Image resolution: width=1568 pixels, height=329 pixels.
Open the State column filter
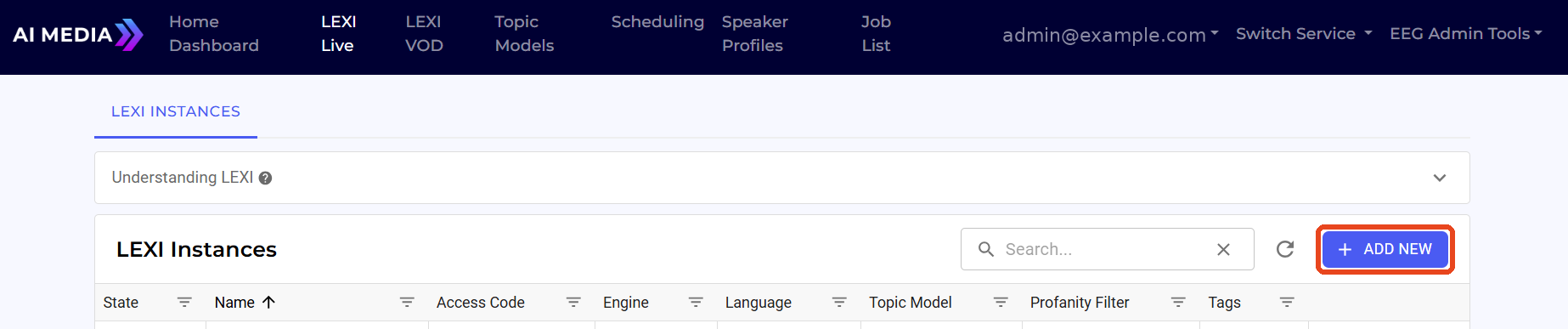point(184,303)
